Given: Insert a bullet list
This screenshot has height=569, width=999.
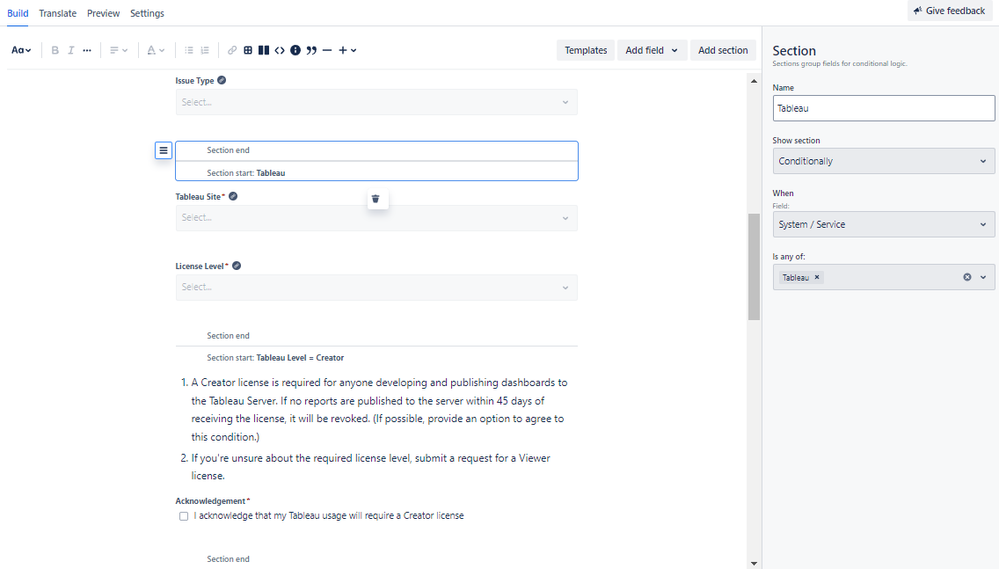Looking at the screenshot, I should coord(189,50).
